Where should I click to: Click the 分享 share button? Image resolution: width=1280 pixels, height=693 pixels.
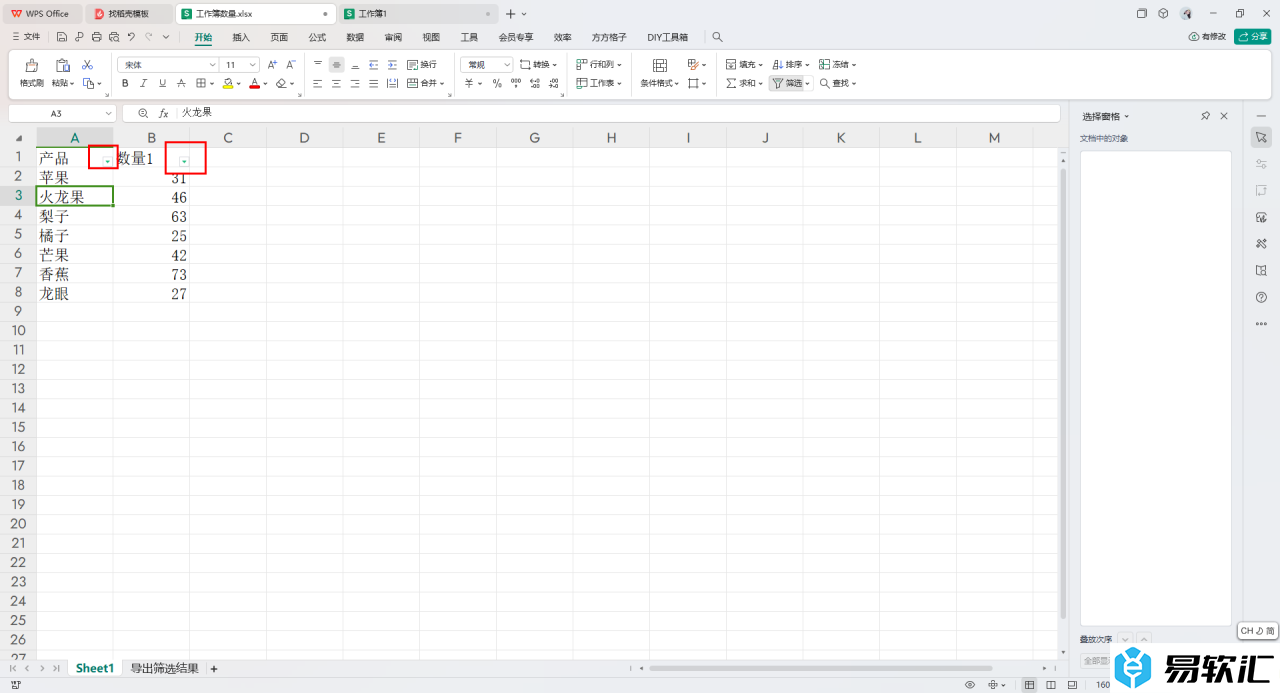coord(1253,36)
